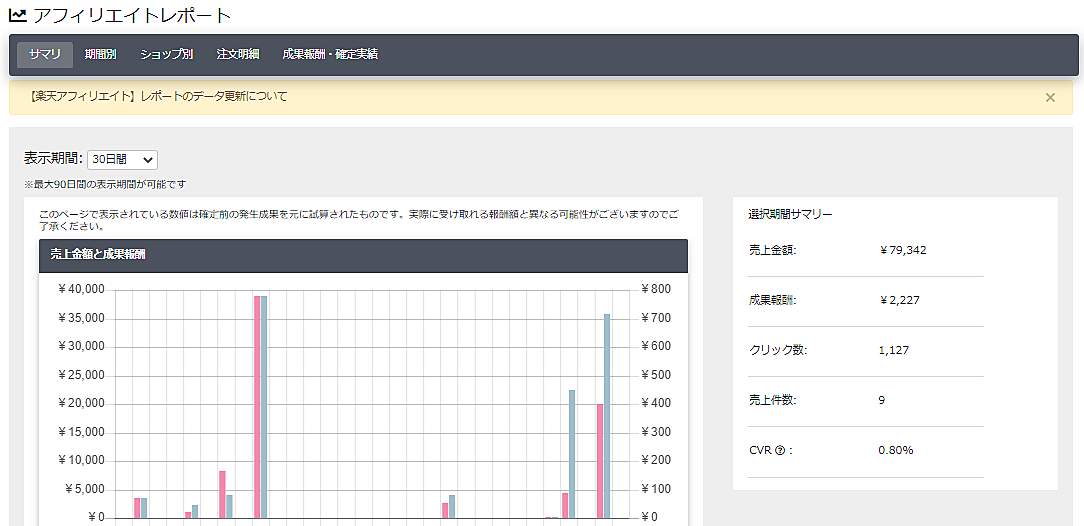Open the レポートのデータ更新について notice
1084x526 pixels.
click(x=158, y=97)
